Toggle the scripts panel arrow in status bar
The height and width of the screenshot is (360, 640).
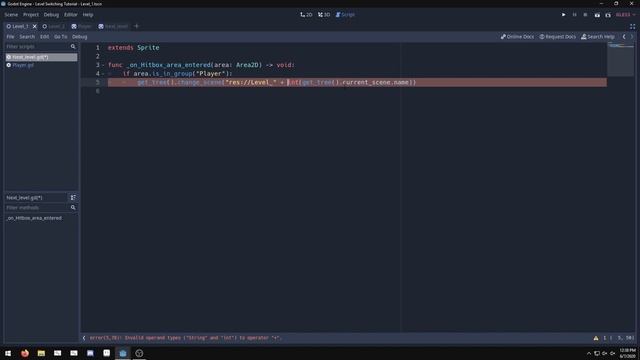tap(84, 338)
